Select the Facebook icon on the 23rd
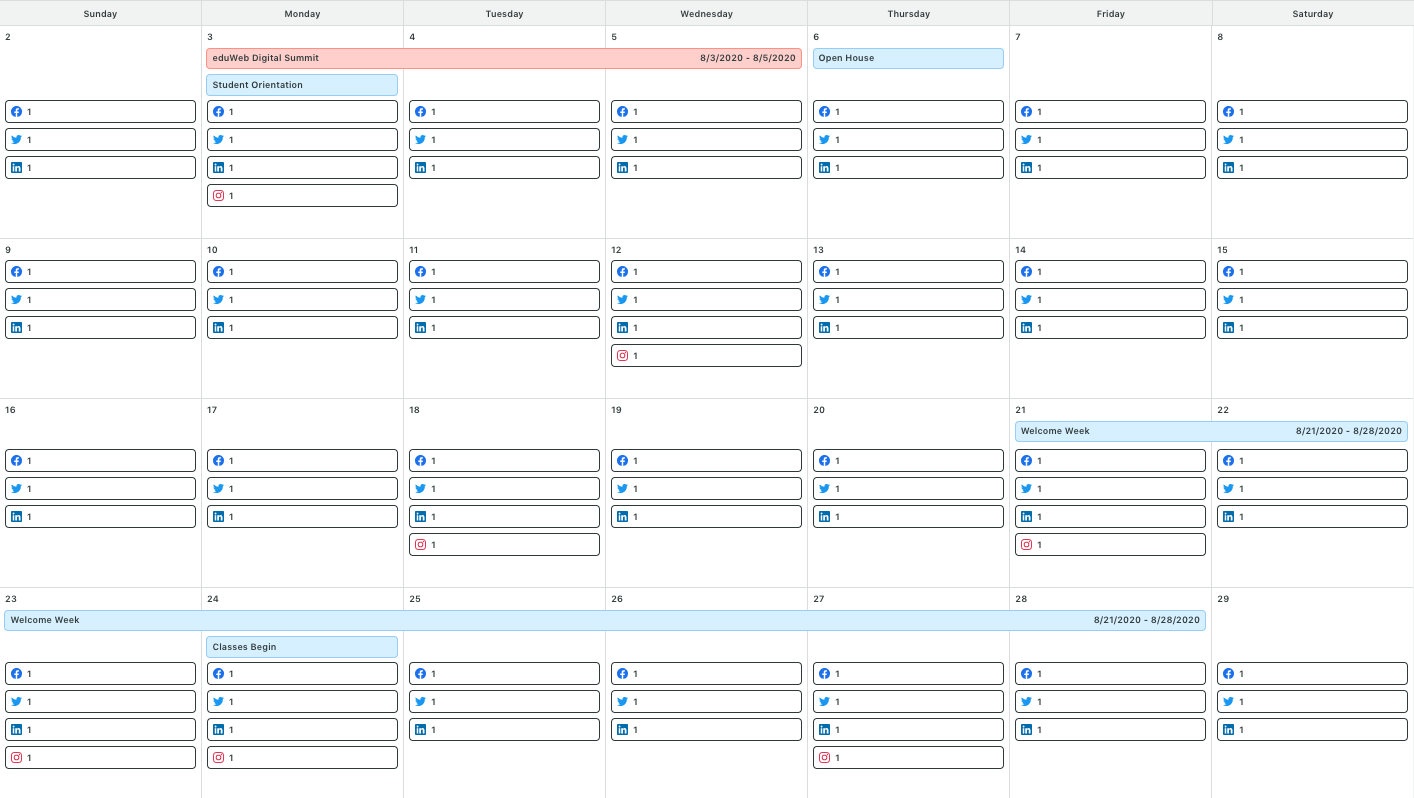Viewport: 1414px width, 798px height. click(16, 674)
